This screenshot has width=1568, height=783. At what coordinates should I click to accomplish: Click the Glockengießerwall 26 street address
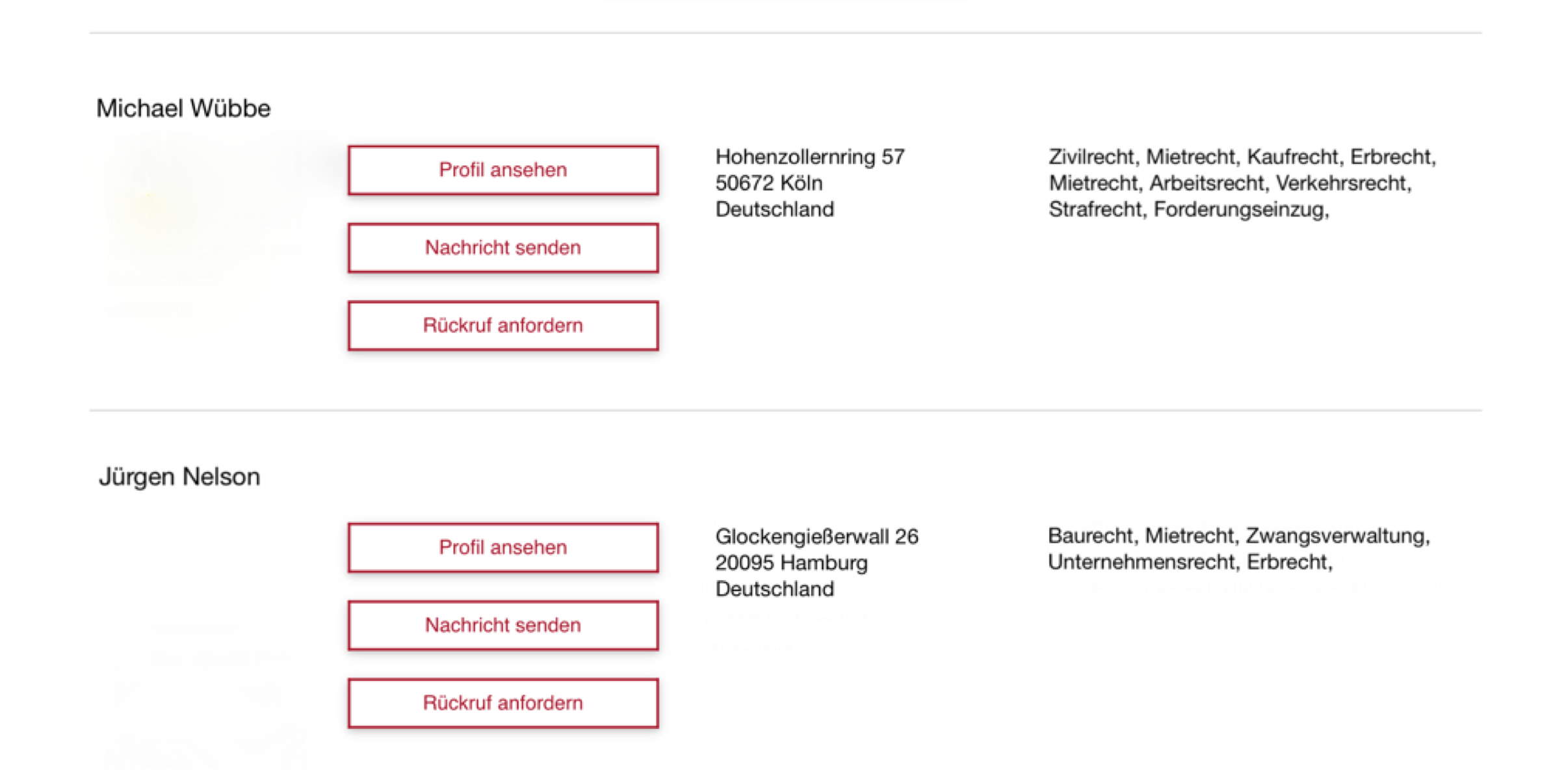pyautogui.click(x=817, y=537)
